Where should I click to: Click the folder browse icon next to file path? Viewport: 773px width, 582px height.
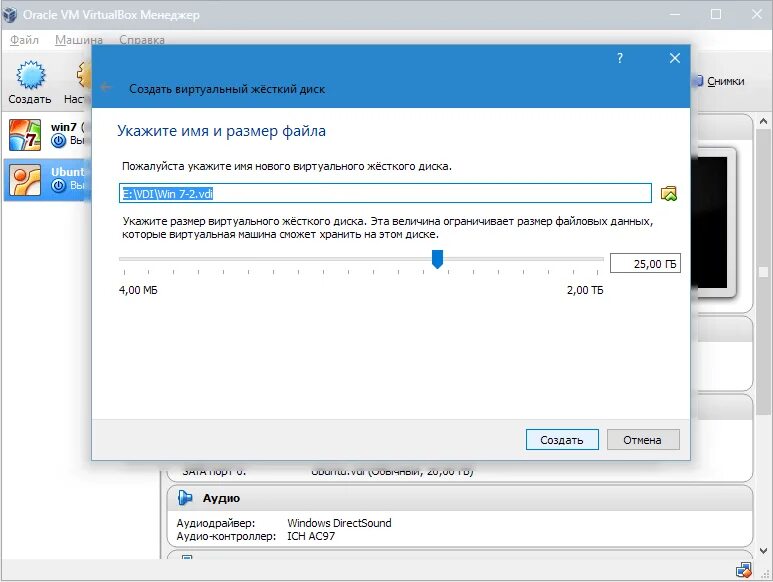[668, 193]
